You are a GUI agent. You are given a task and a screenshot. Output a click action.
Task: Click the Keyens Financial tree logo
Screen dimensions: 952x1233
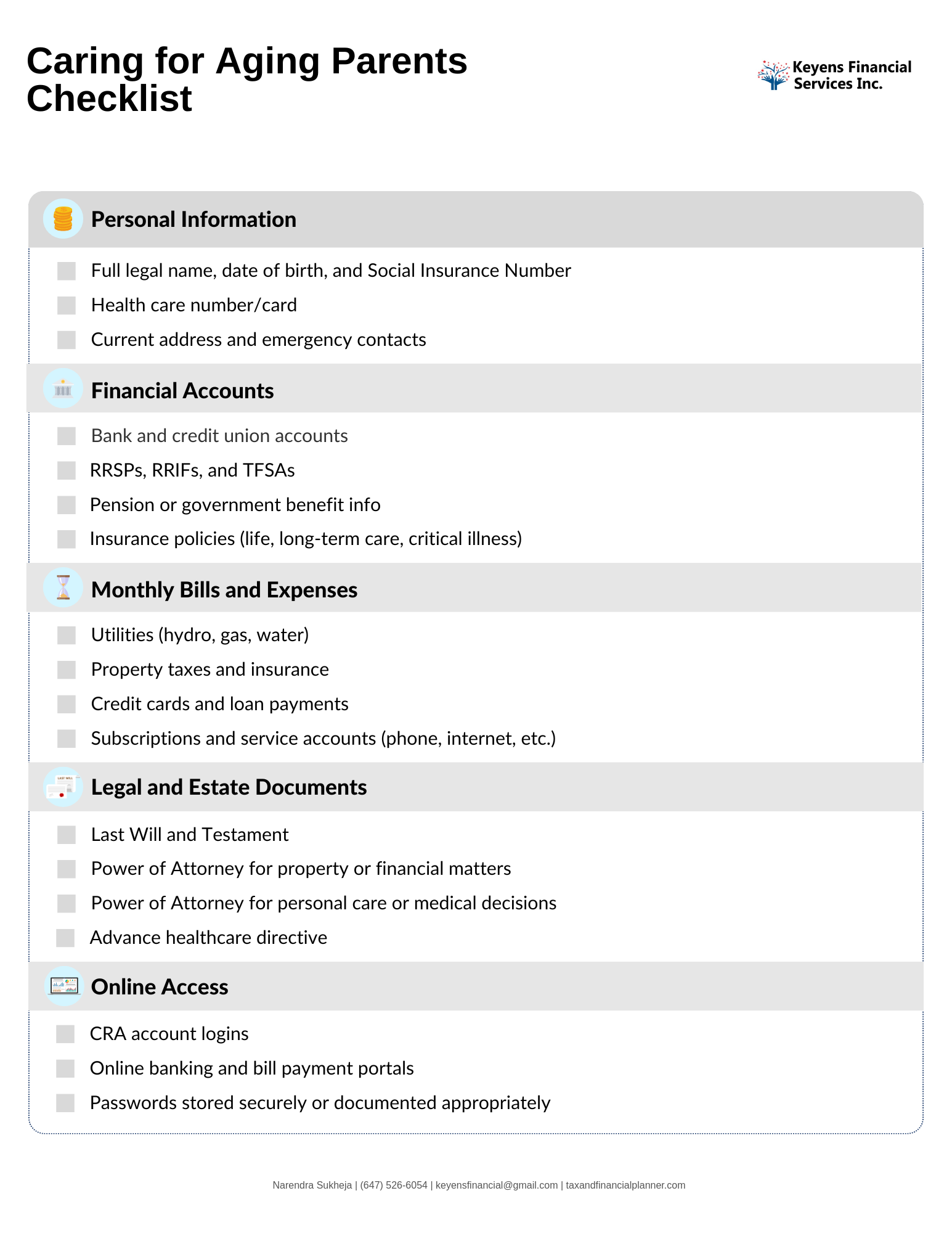(x=773, y=75)
